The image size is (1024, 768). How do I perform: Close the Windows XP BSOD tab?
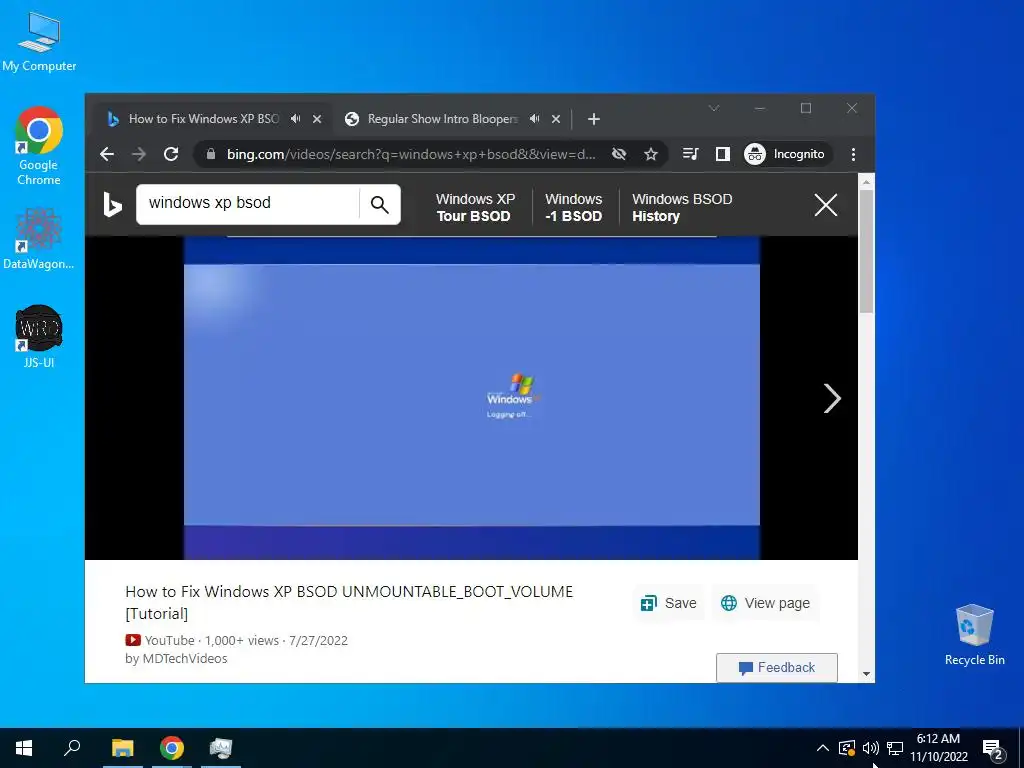click(x=317, y=119)
